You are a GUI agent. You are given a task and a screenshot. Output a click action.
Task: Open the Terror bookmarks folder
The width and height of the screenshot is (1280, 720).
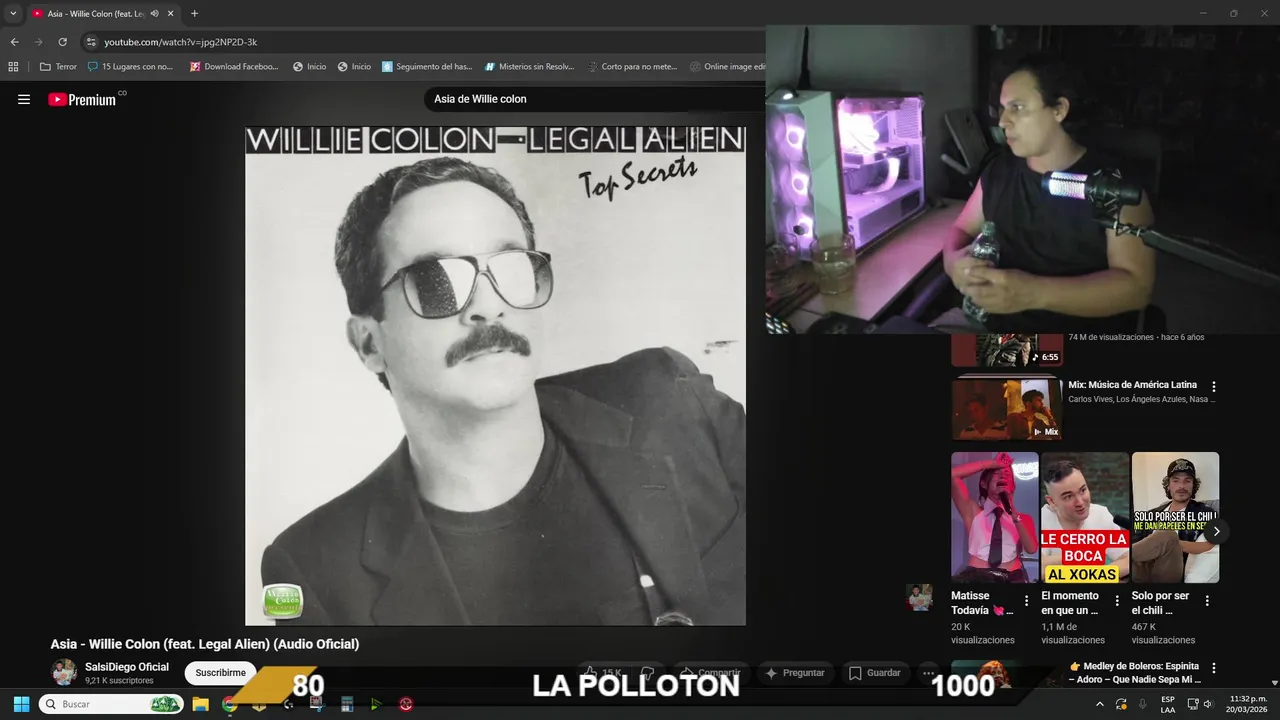(x=58, y=67)
